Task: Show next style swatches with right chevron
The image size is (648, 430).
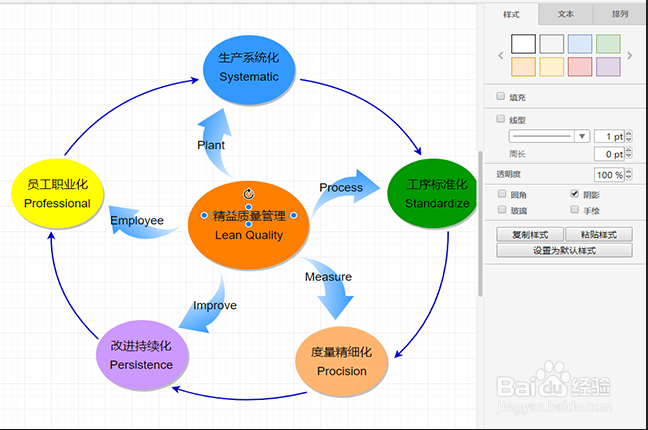Action: tap(630, 55)
